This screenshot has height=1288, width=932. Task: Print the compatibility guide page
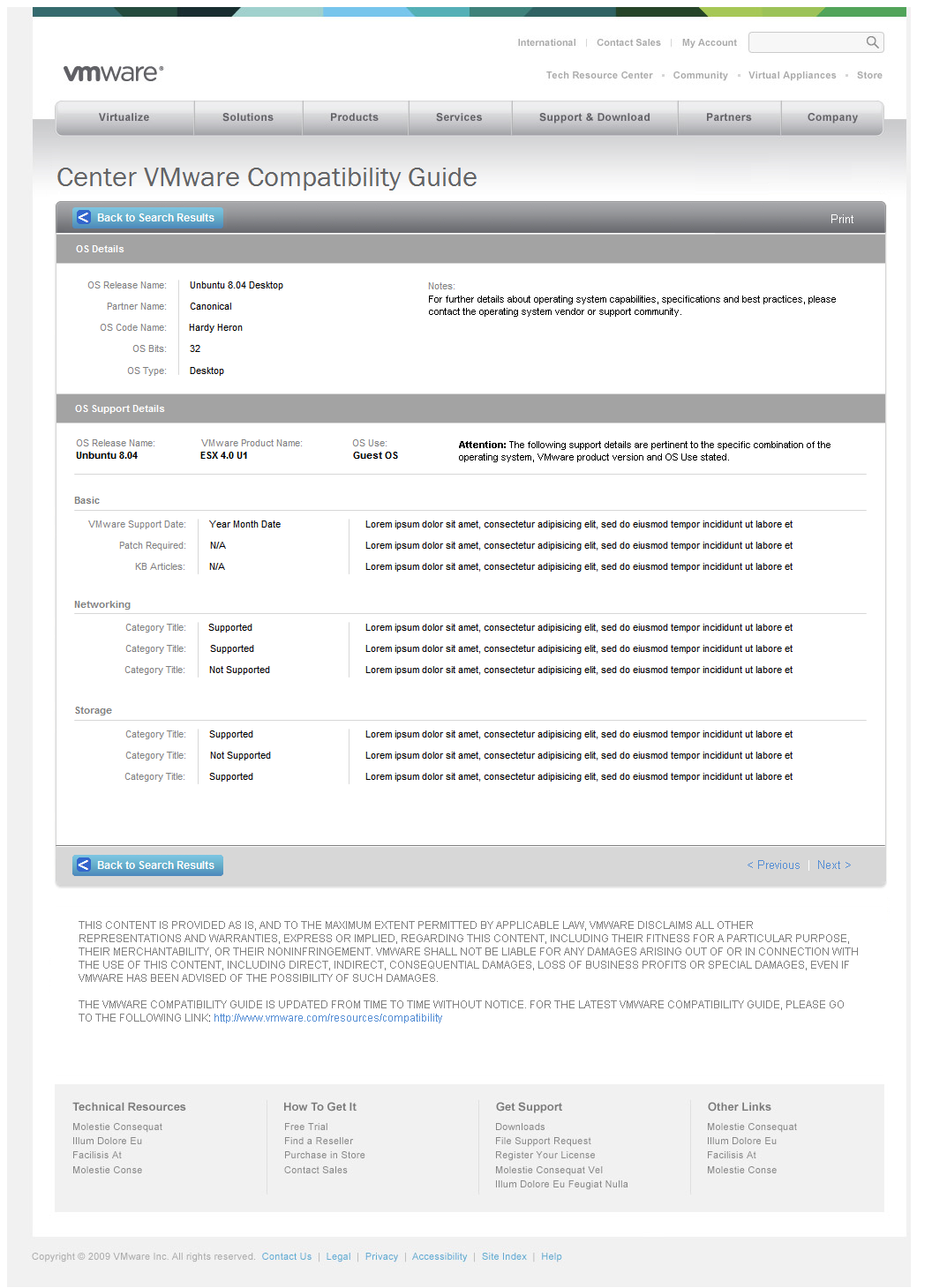[x=841, y=220]
